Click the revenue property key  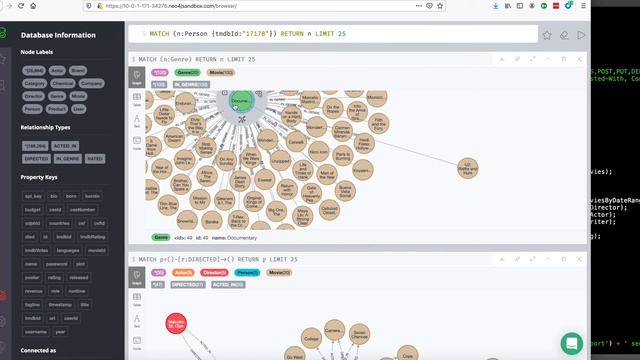[33, 291]
